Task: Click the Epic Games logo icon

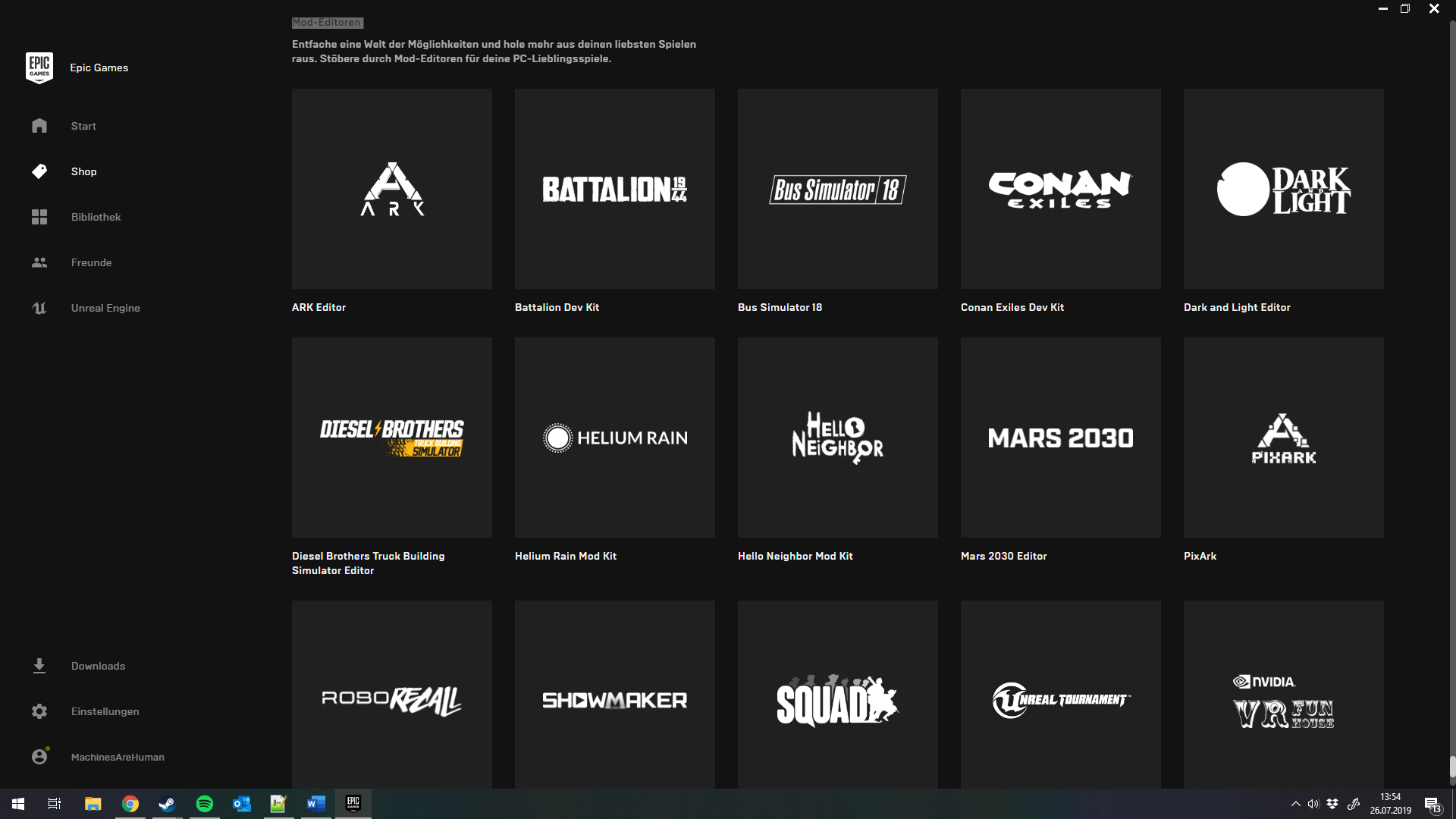Action: pos(39,67)
